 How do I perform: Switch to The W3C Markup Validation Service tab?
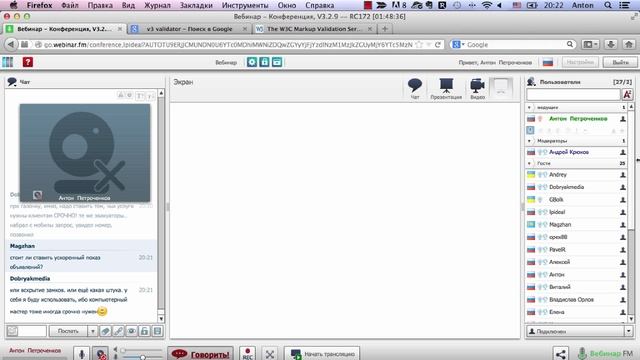click(314, 29)
